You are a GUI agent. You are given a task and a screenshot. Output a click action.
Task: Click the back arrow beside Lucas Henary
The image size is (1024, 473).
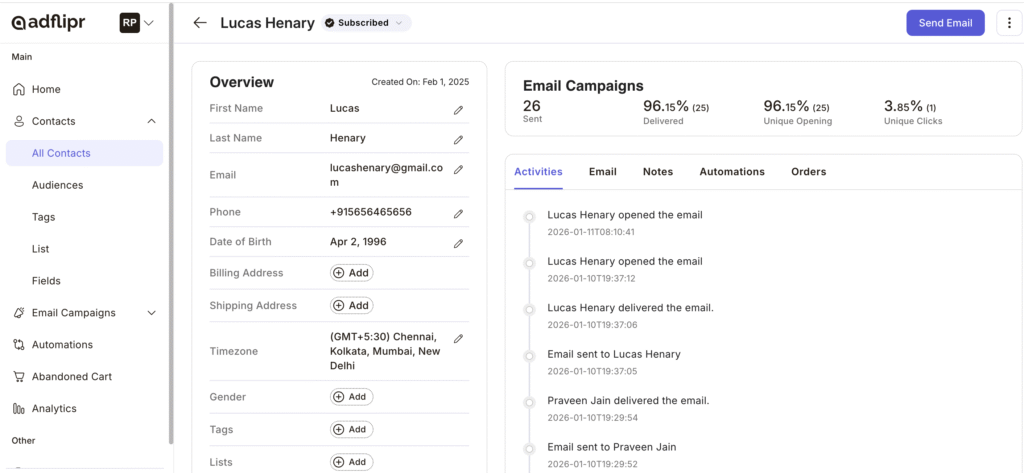(200, 23)
